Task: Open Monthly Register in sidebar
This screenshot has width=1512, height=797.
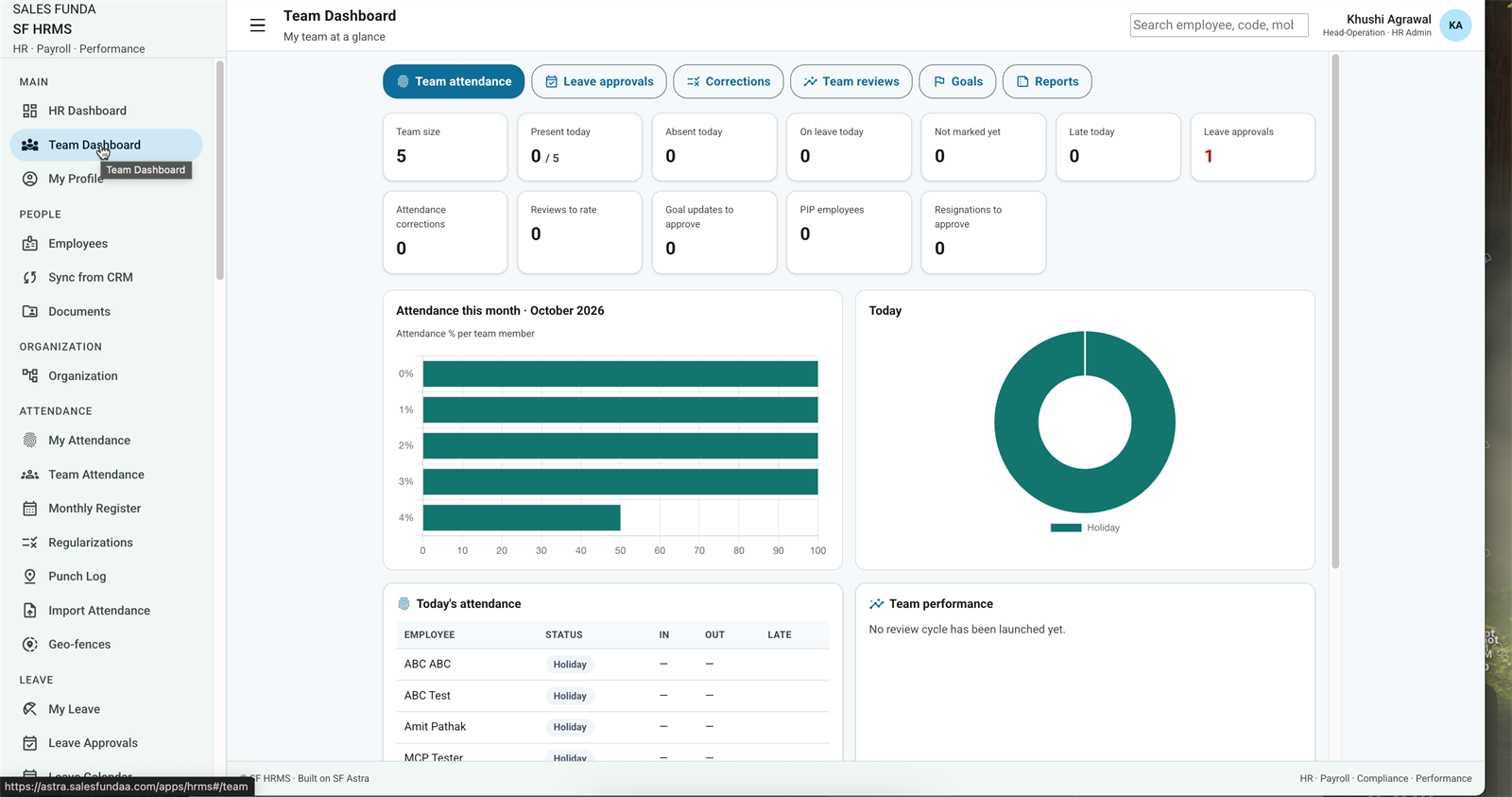Action: pos(106,509)
